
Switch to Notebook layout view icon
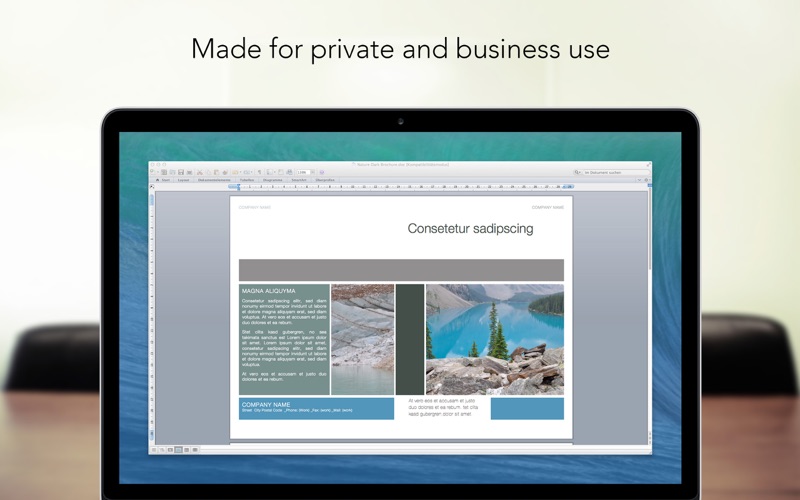(x=186, y=449)
